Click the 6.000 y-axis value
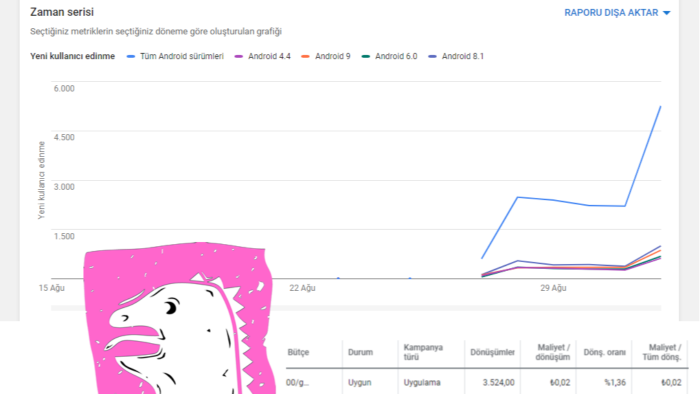The width and height of the screenshot is (700, 394). coord(64,88)
